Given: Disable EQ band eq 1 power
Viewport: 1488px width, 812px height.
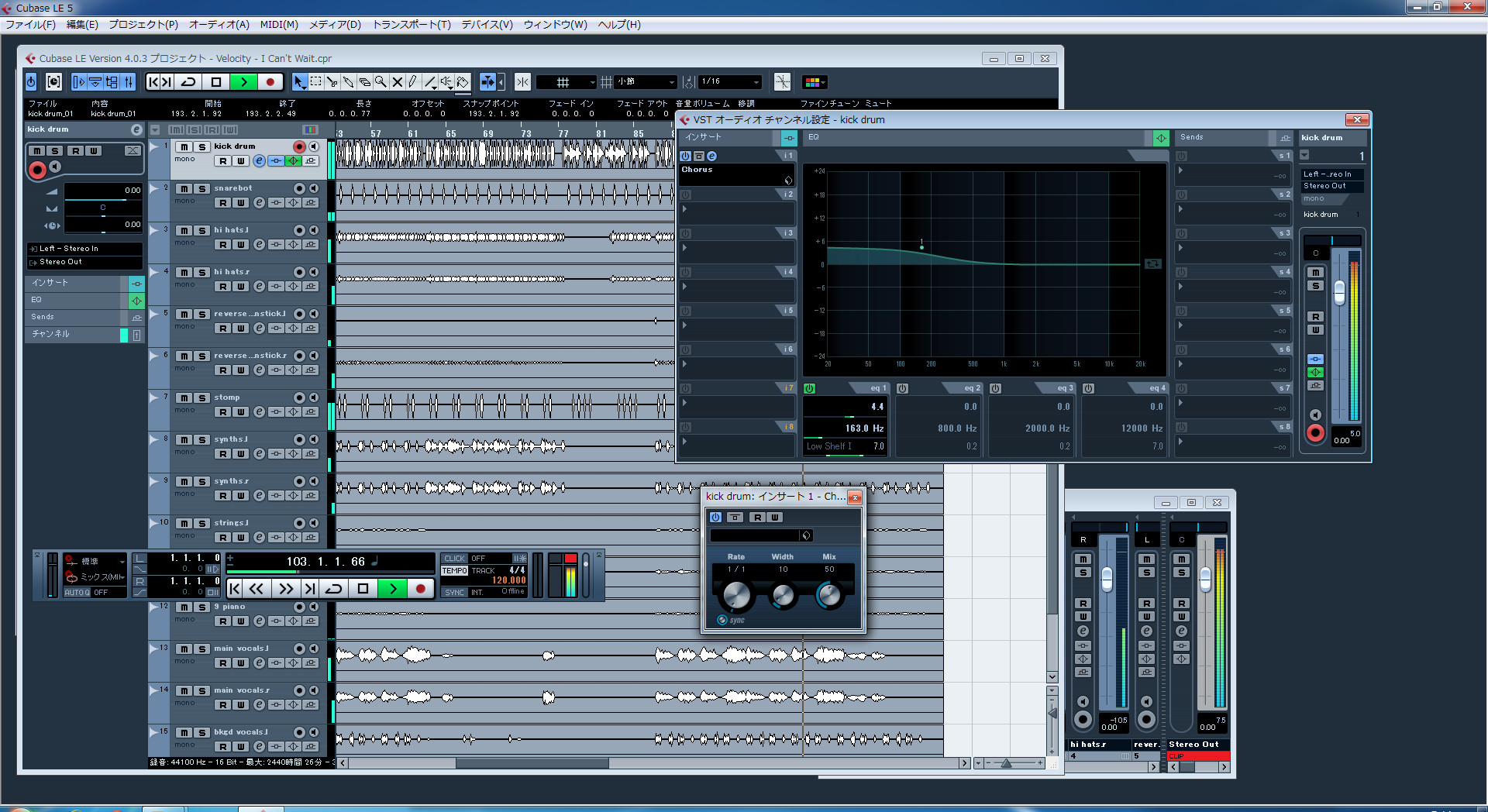Looking at the screenshot, I should click(810, 388).
